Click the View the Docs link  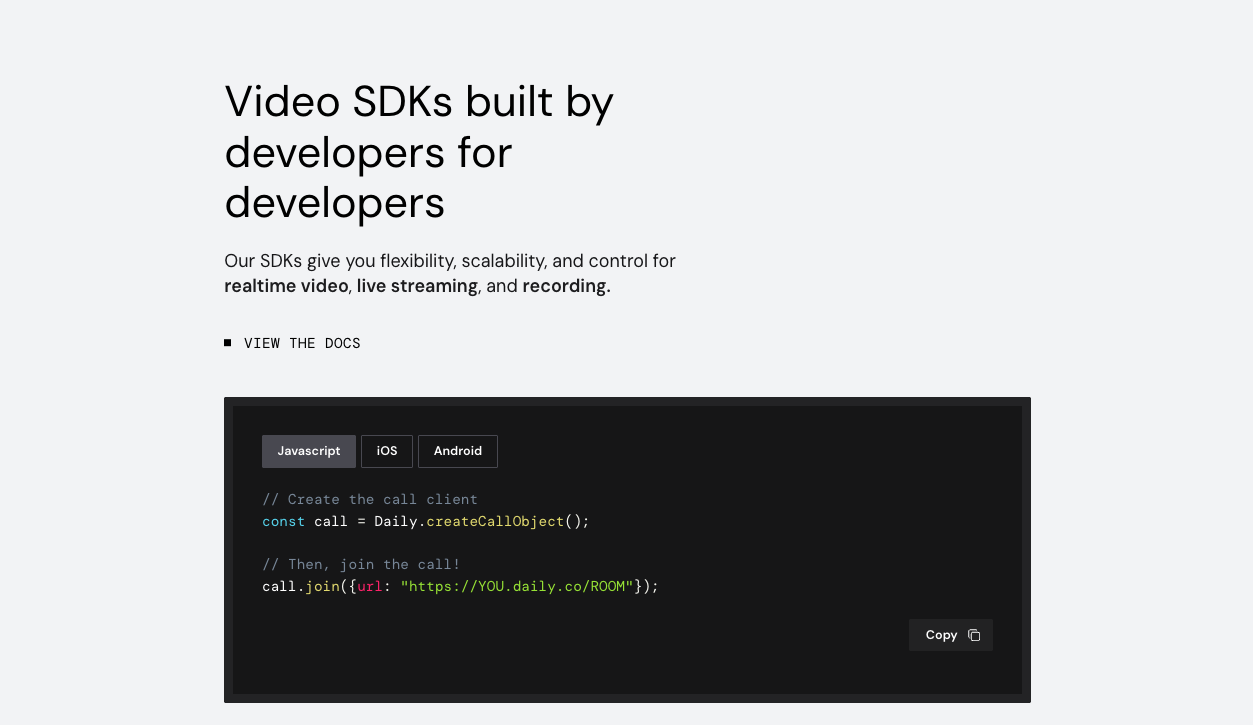[302, 343]
